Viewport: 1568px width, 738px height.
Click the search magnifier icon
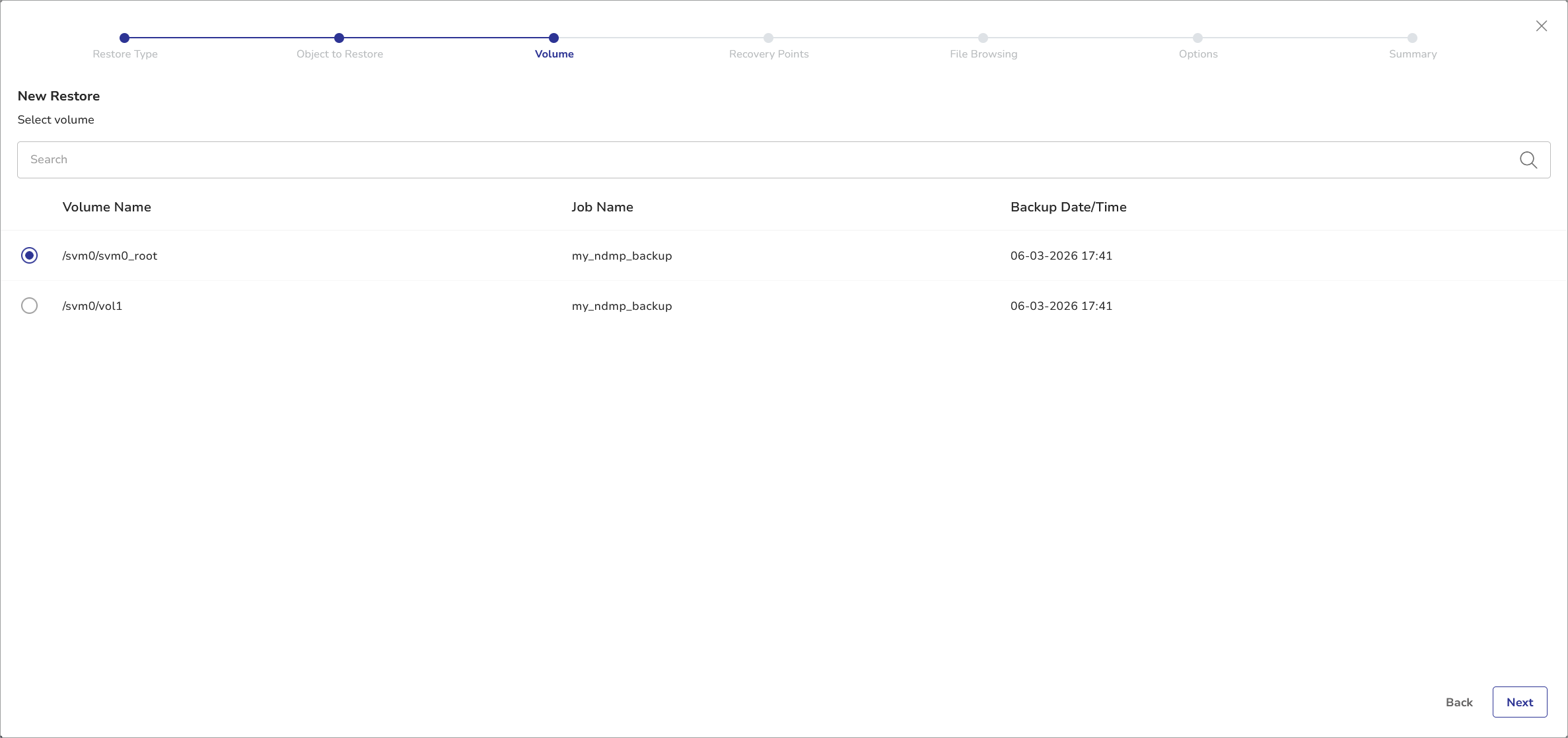tap(1528, 160)
